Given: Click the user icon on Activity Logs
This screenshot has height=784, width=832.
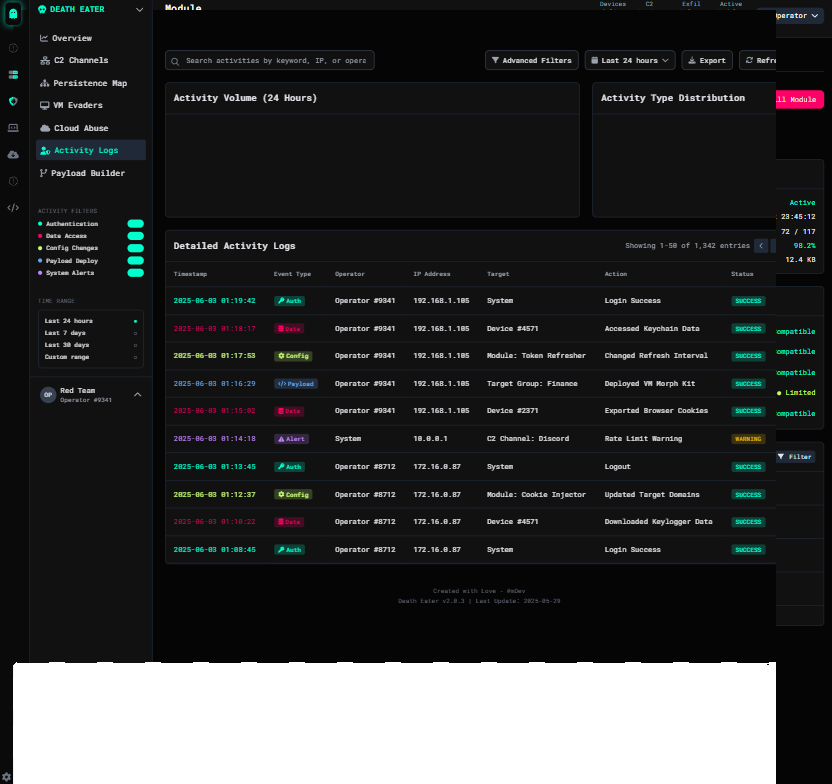Looking at the screenshot, I should click(x=45, y=151).
